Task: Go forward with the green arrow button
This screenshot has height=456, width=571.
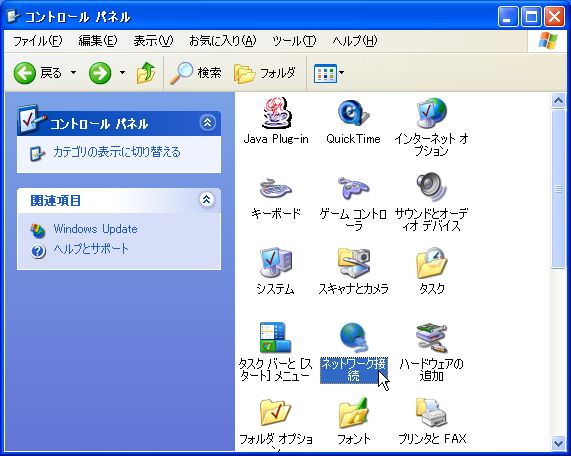Action: click(x=100, y=73)
